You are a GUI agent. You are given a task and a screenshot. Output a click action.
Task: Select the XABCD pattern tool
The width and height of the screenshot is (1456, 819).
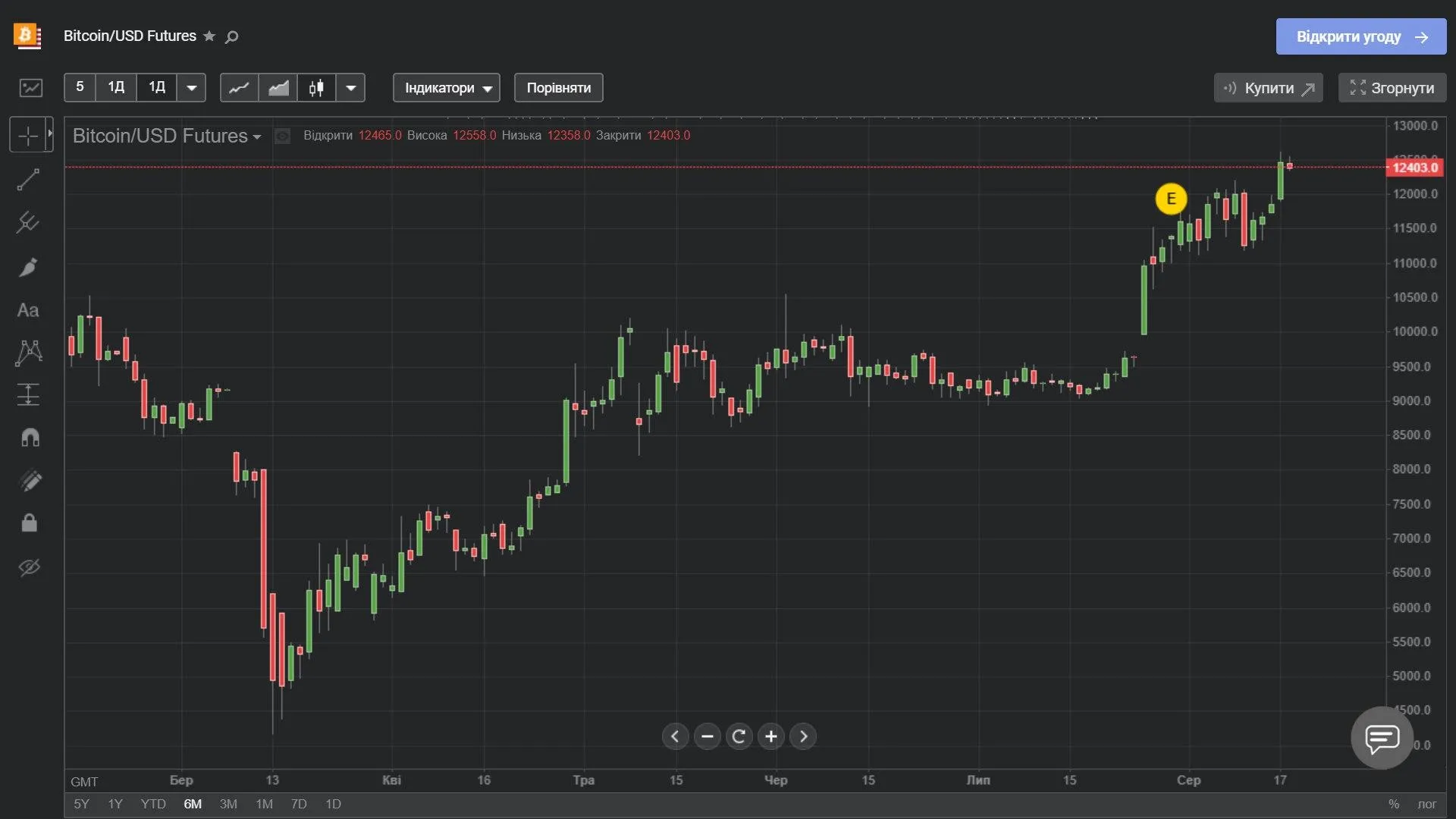click(x=29, y=353)
